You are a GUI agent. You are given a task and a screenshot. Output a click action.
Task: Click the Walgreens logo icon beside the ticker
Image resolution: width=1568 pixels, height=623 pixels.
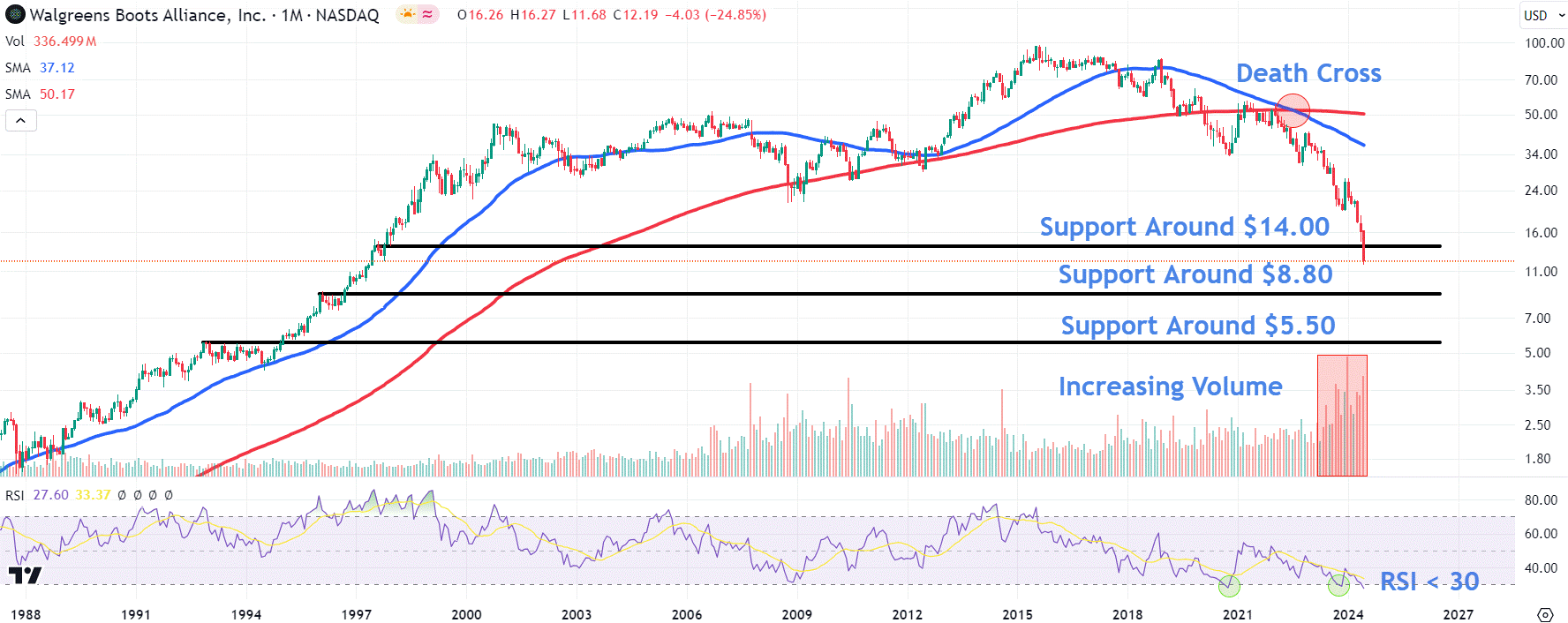pos(15,15)
